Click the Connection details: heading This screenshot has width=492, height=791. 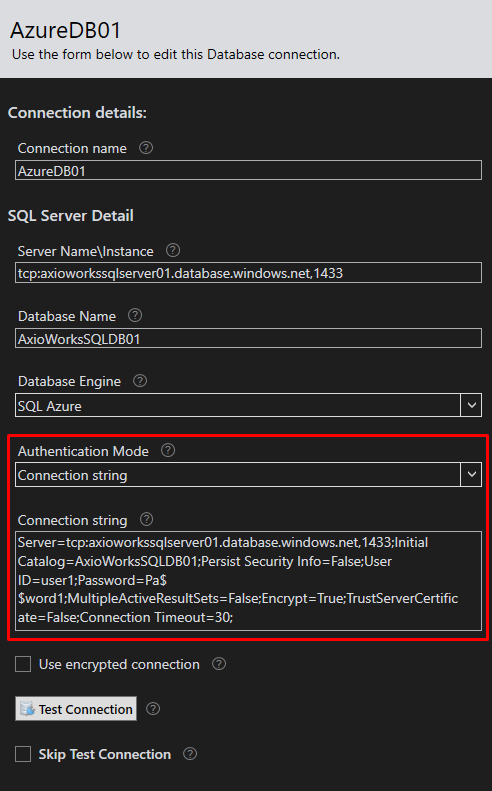point(77,112)
